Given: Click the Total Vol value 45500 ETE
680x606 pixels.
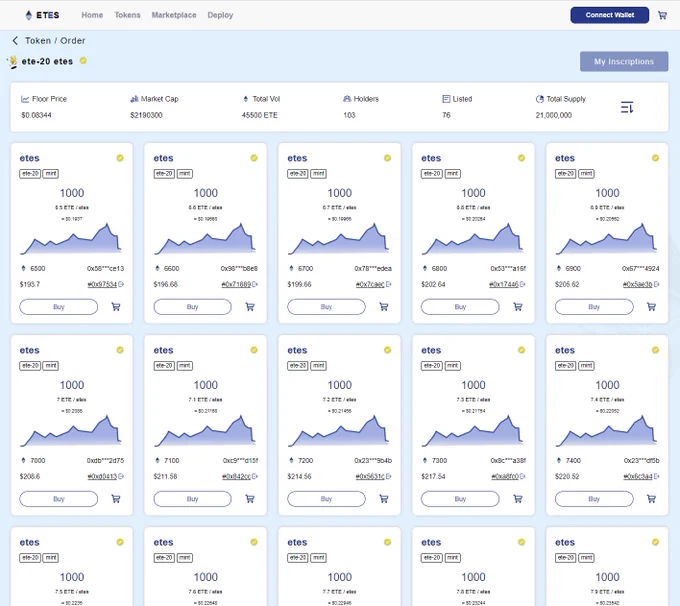Looking at the screenshot, I should point(259,115).
